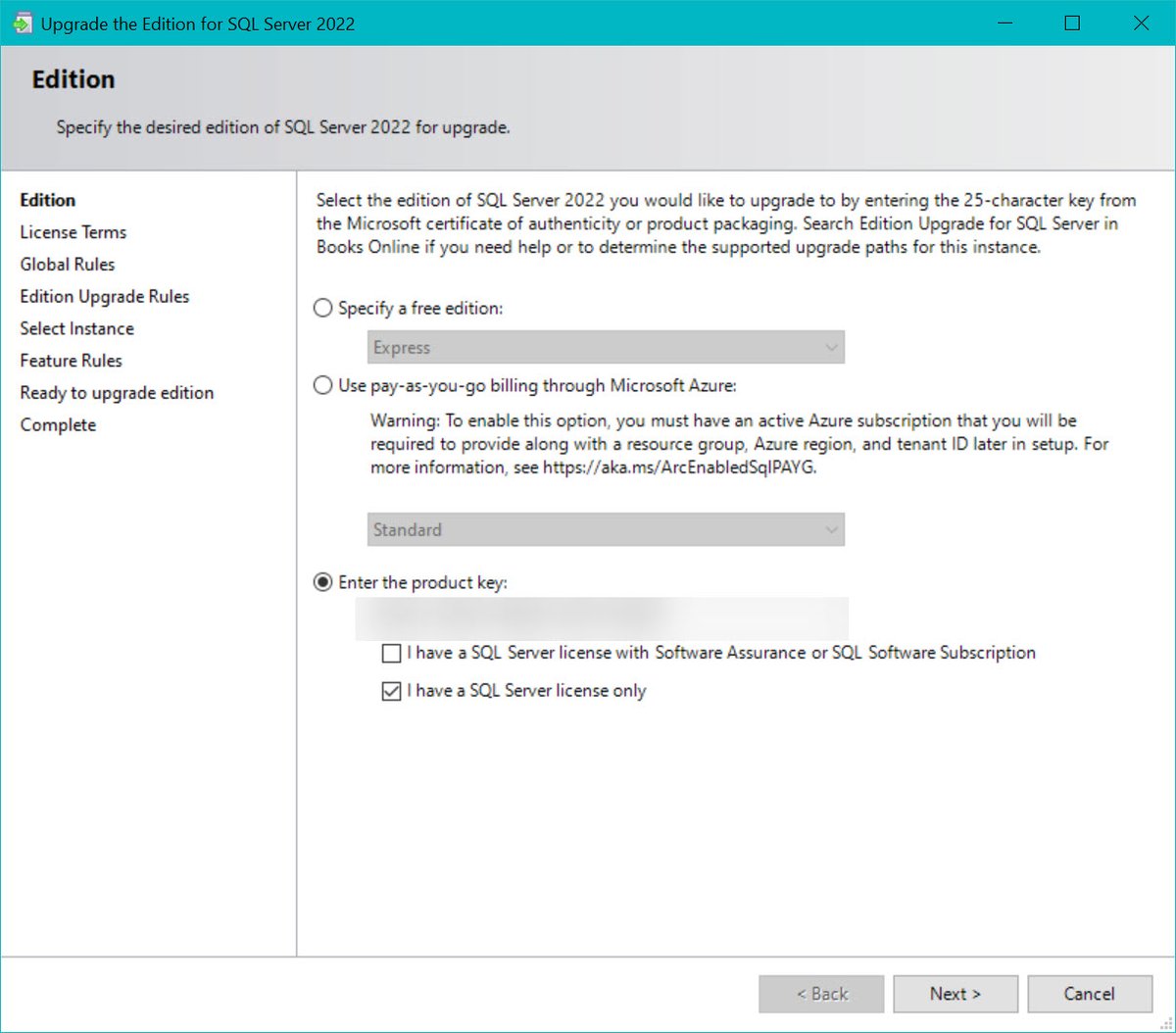This screenshot has height=1033, width=1176.
Task: Open the Feature Rules step
Action: click(x=71, y=361)
